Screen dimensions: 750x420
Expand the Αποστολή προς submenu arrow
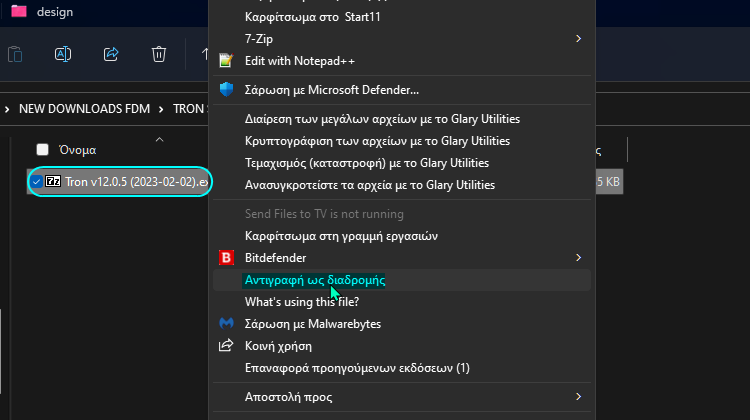578,397
